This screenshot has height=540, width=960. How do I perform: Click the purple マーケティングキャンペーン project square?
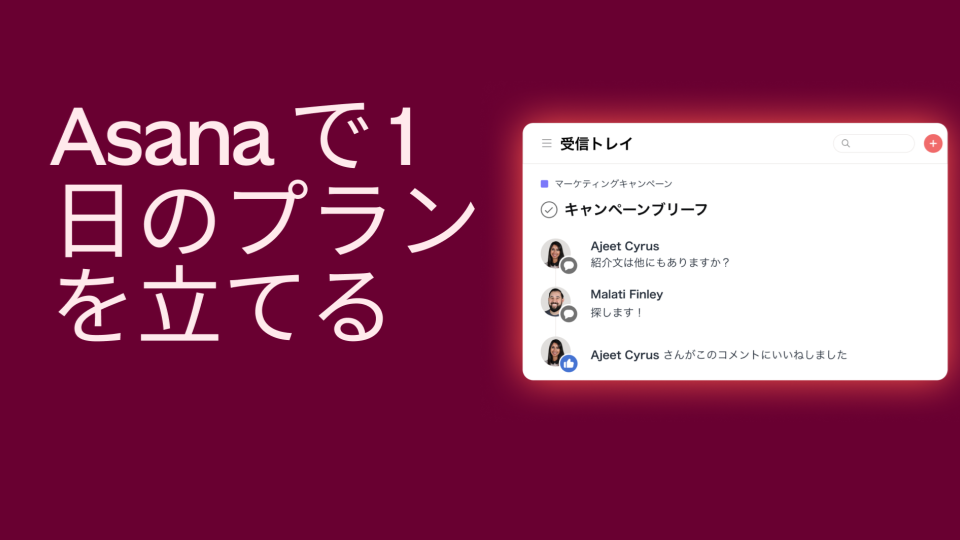coord(544,184)
